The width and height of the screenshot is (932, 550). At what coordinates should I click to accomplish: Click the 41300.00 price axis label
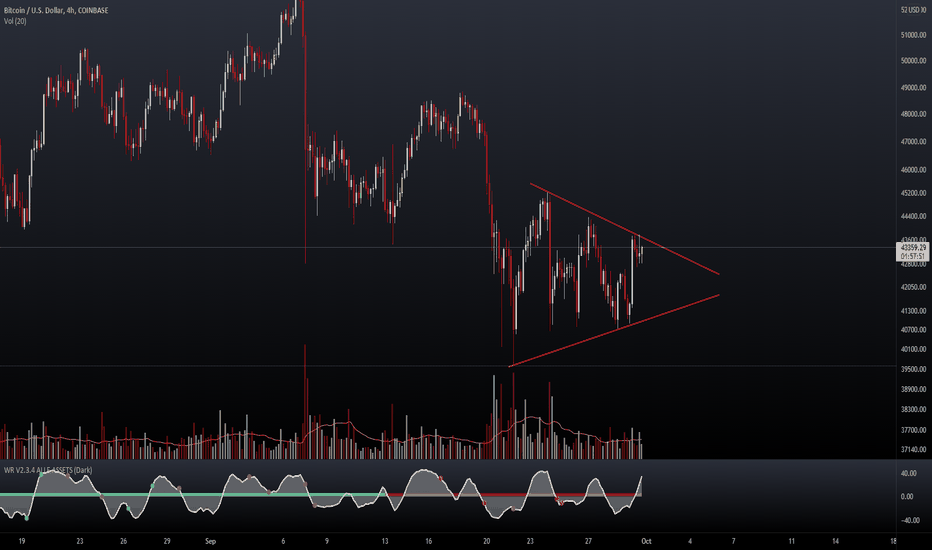pyautogui.click(x=913, y=311)
